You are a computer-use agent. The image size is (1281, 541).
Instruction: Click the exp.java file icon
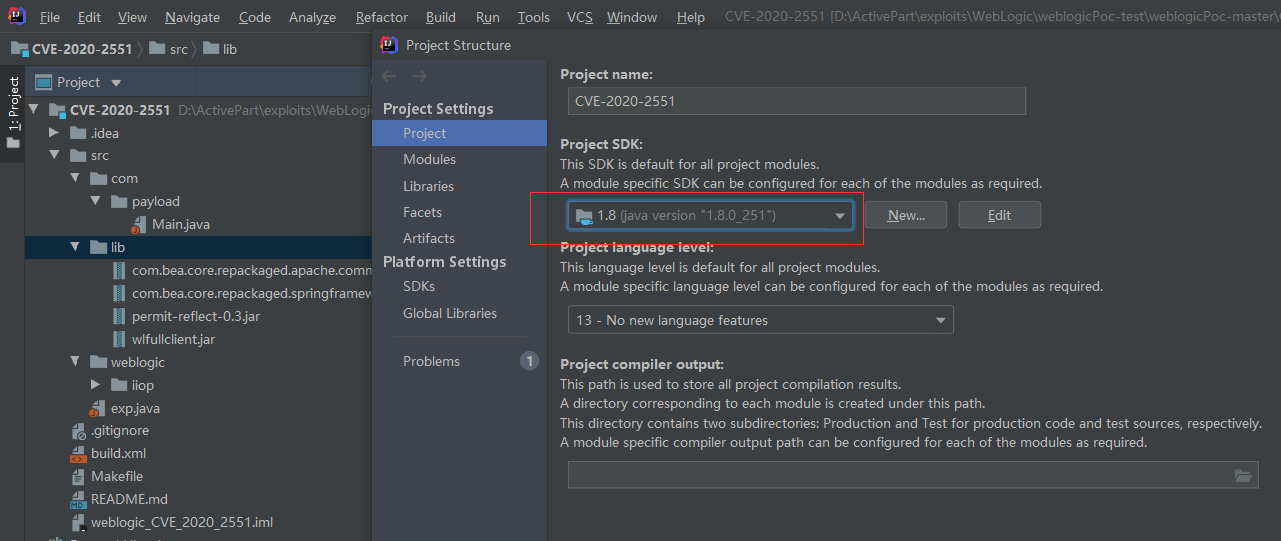pyautogui.click(x=98, y=408)
